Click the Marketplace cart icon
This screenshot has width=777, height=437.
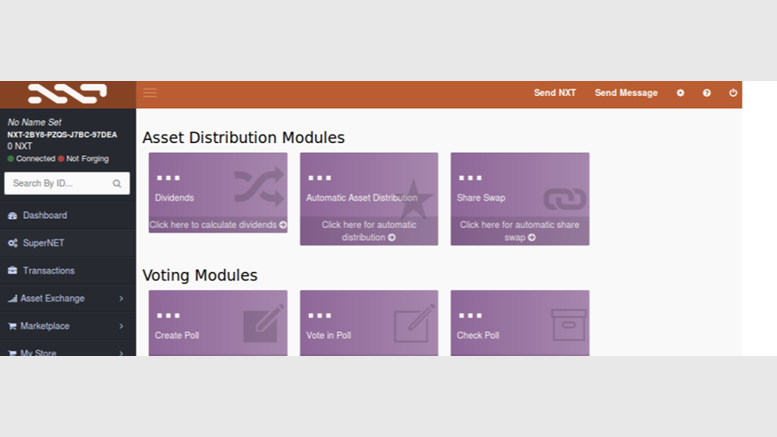pyautogui.click(x=12, y=326)
